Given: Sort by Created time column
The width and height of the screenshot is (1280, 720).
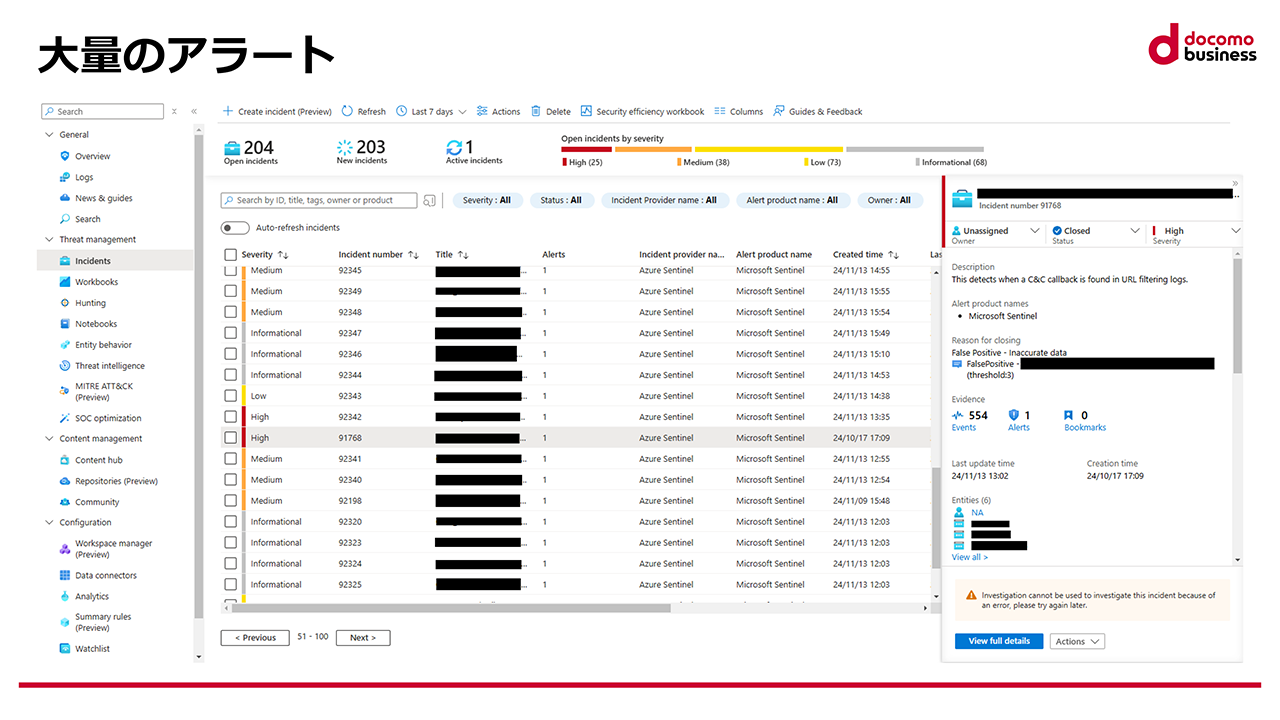Looking at the screenshot, I should pyautogui.click(x=866, y=255).
